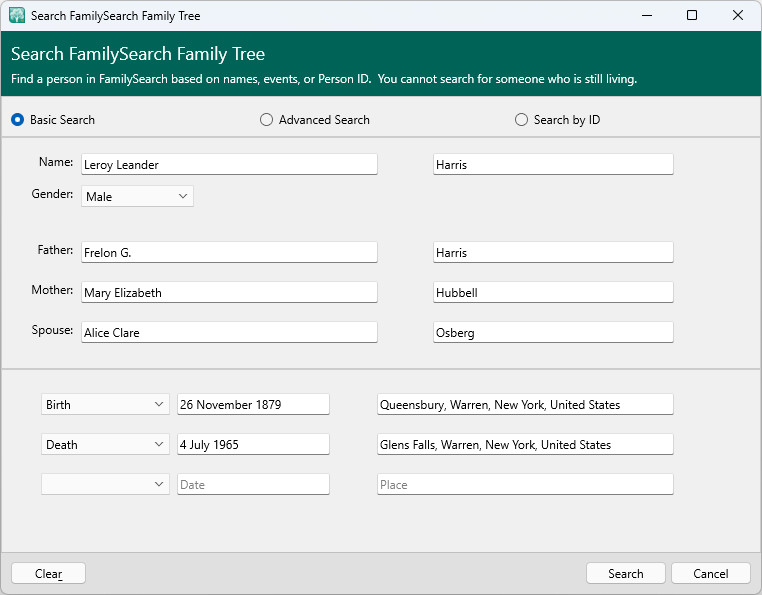Viewport: 762px width, 595px height.
Task: Click the Cancel button
Action: (710, 574)
